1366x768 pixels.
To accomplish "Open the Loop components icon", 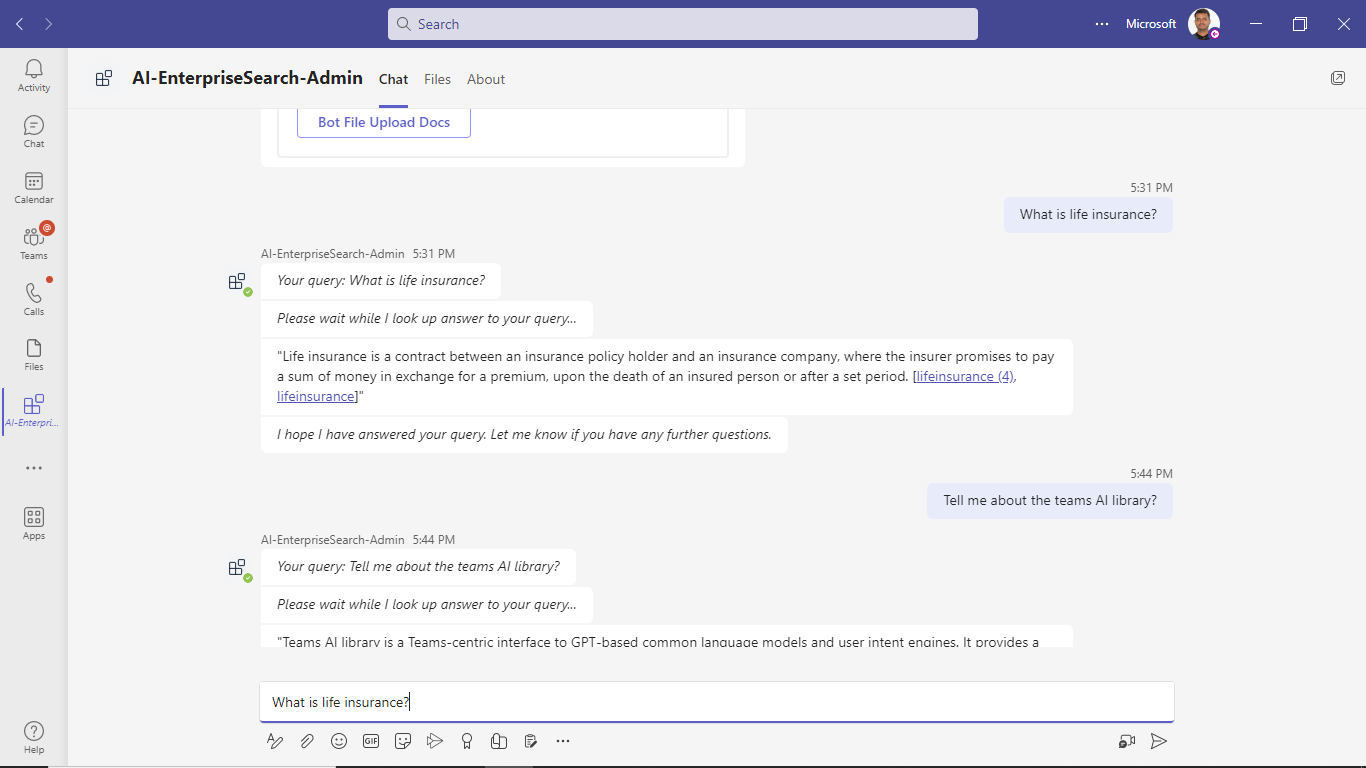I will click(499, 741).
